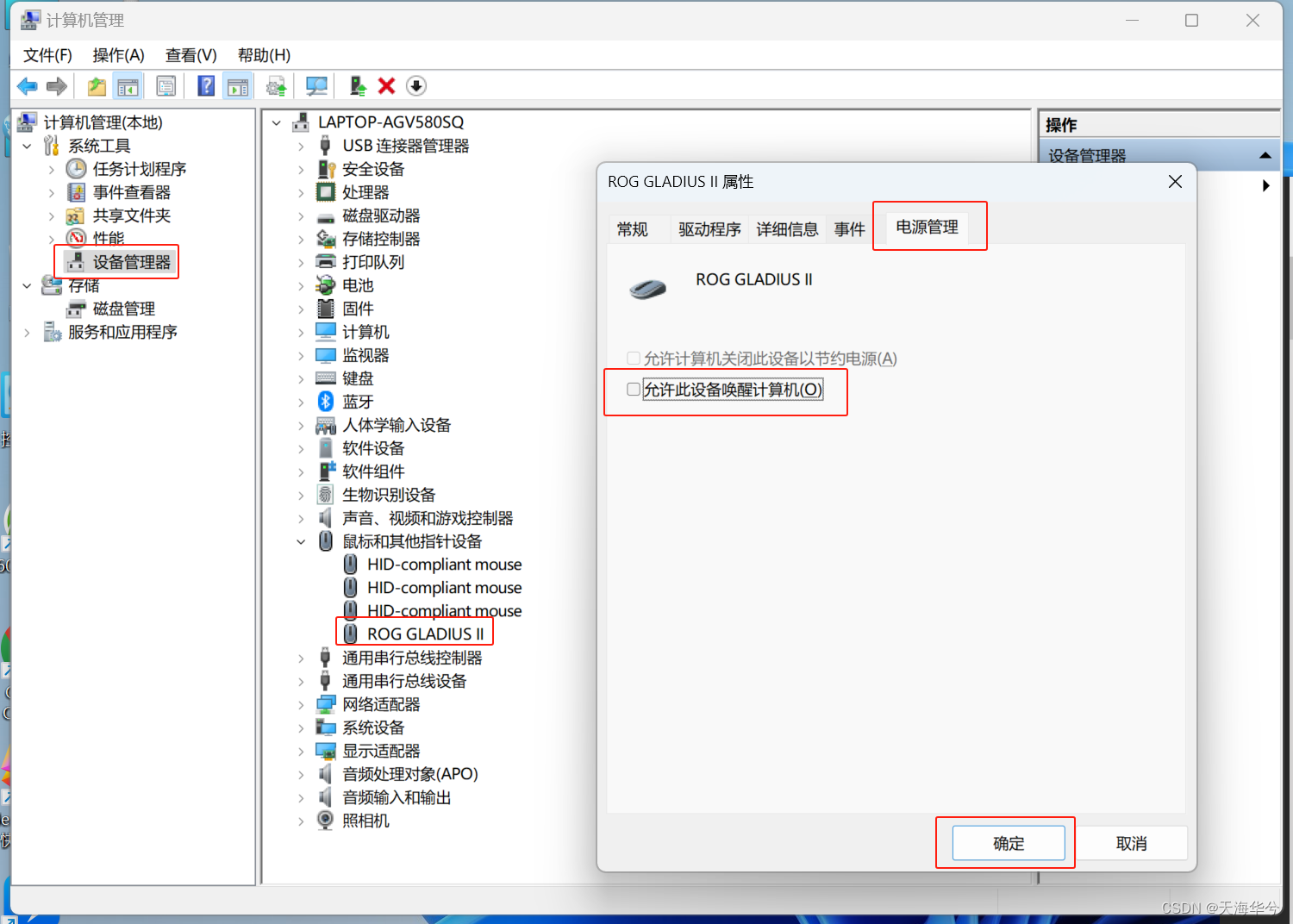Expand the 显示适配器 node
Screen dimensions: 1293x924
tap(301, 752)
